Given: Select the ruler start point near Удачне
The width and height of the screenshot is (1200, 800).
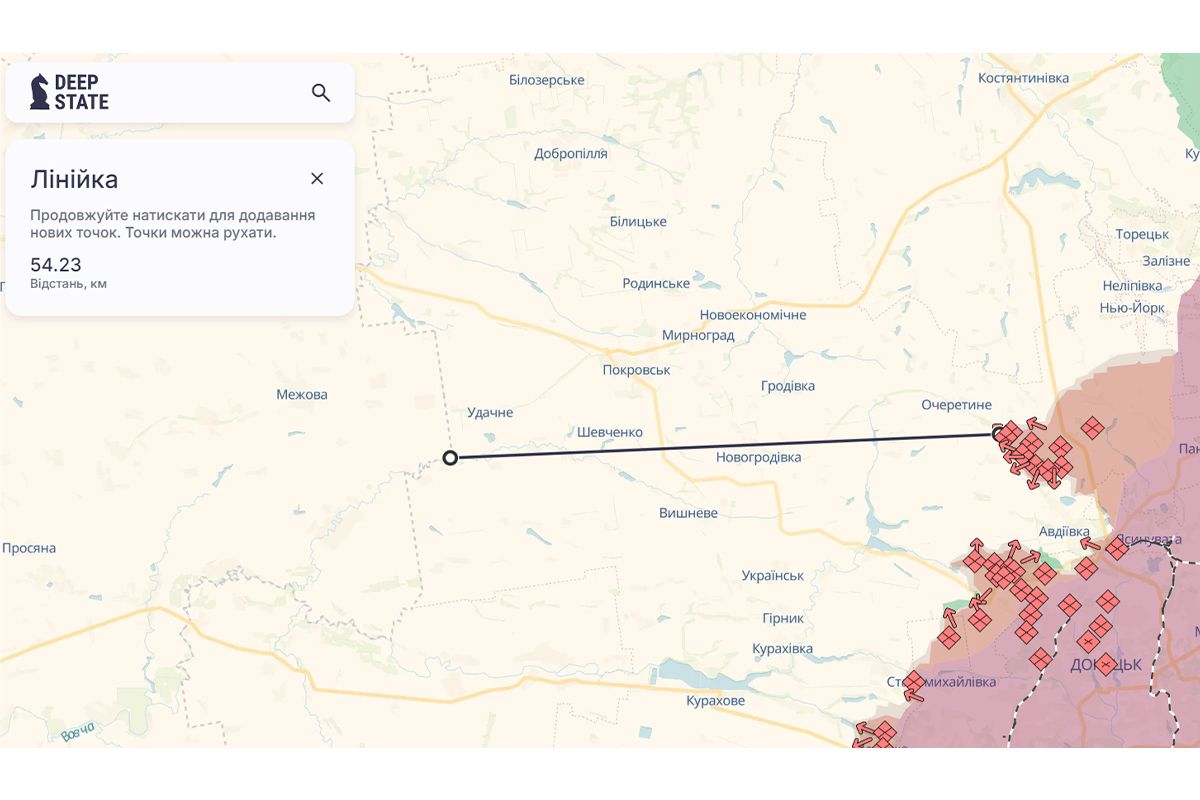Looking at the screenshot, I should tap(450, 458).
